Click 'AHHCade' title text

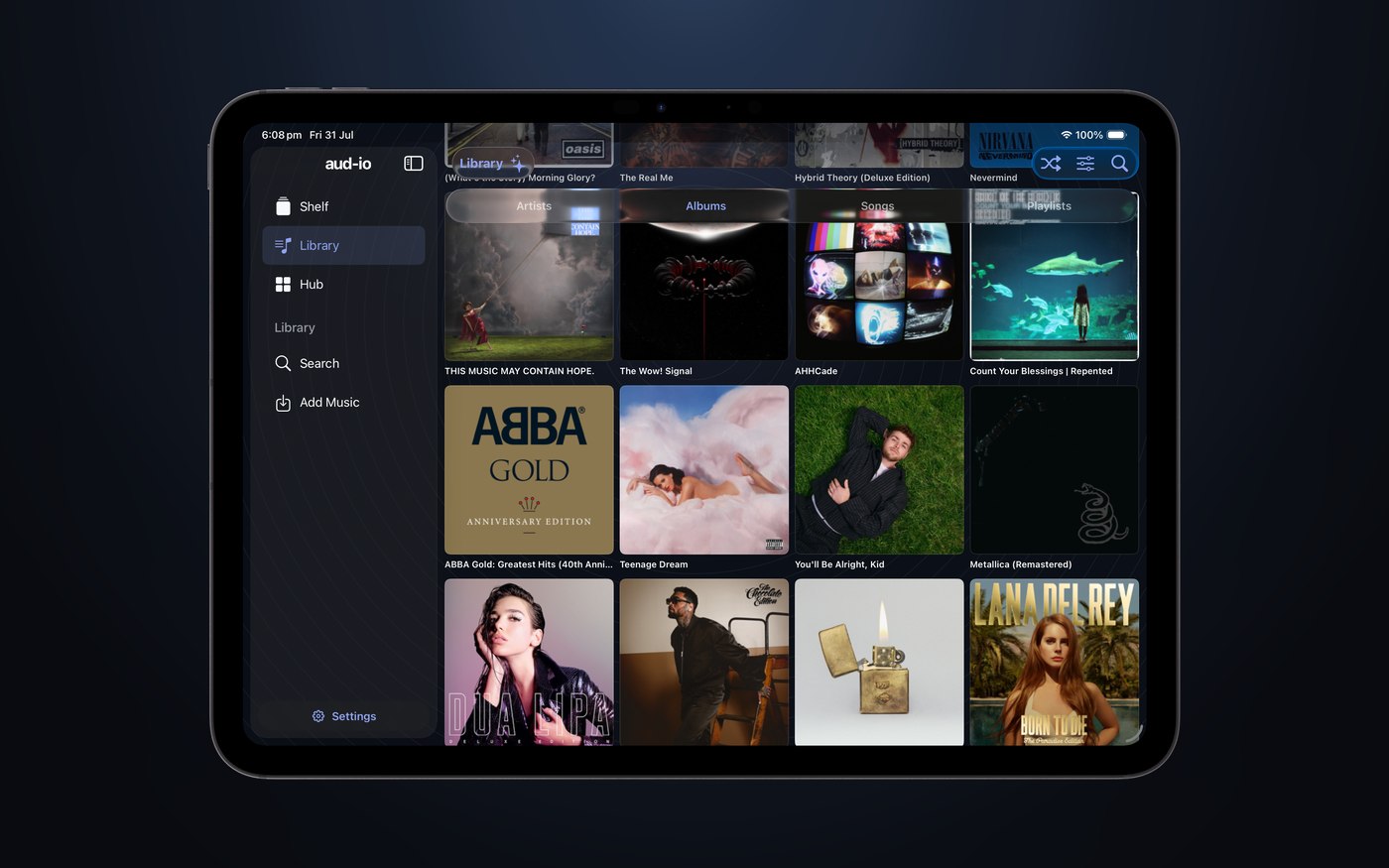[x=816, y=371]
